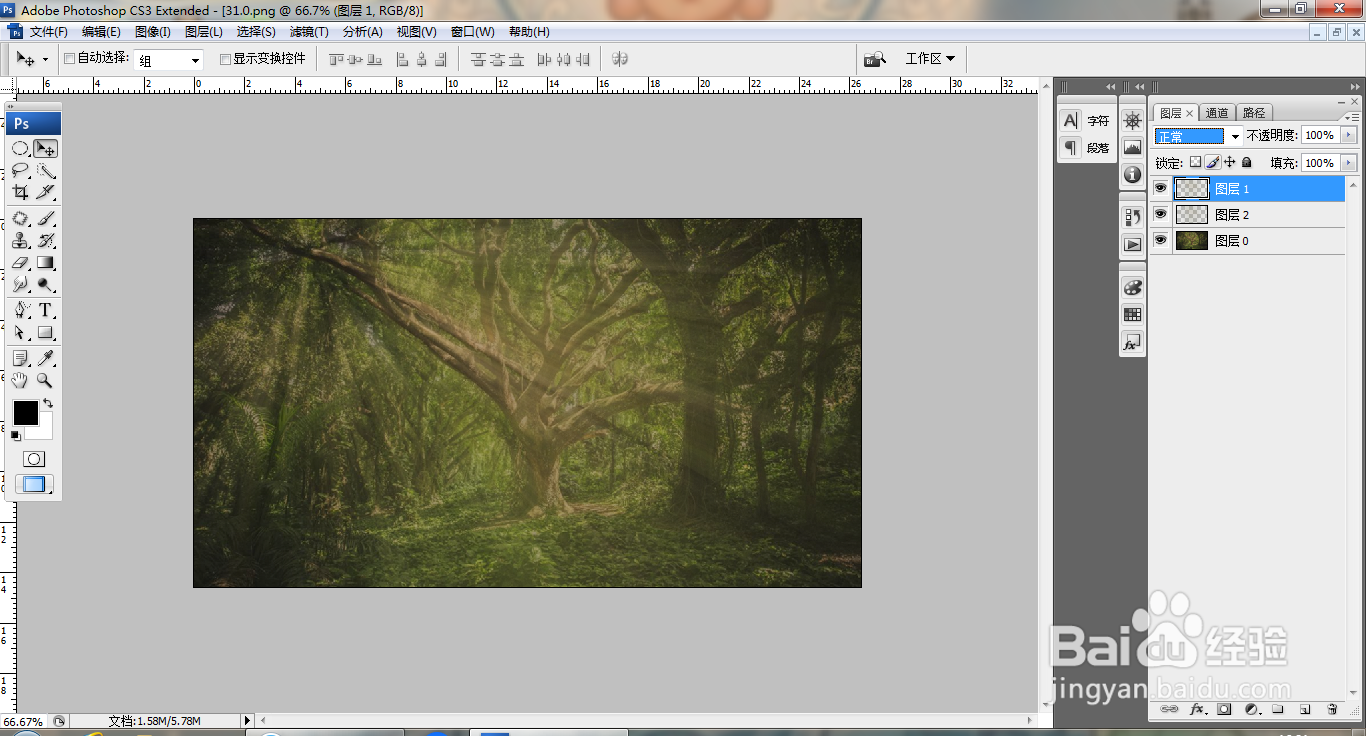Viewport: 1366px width, 736px height.
Task: Select the Horizontal Type tool
Action: pos(45,310)
